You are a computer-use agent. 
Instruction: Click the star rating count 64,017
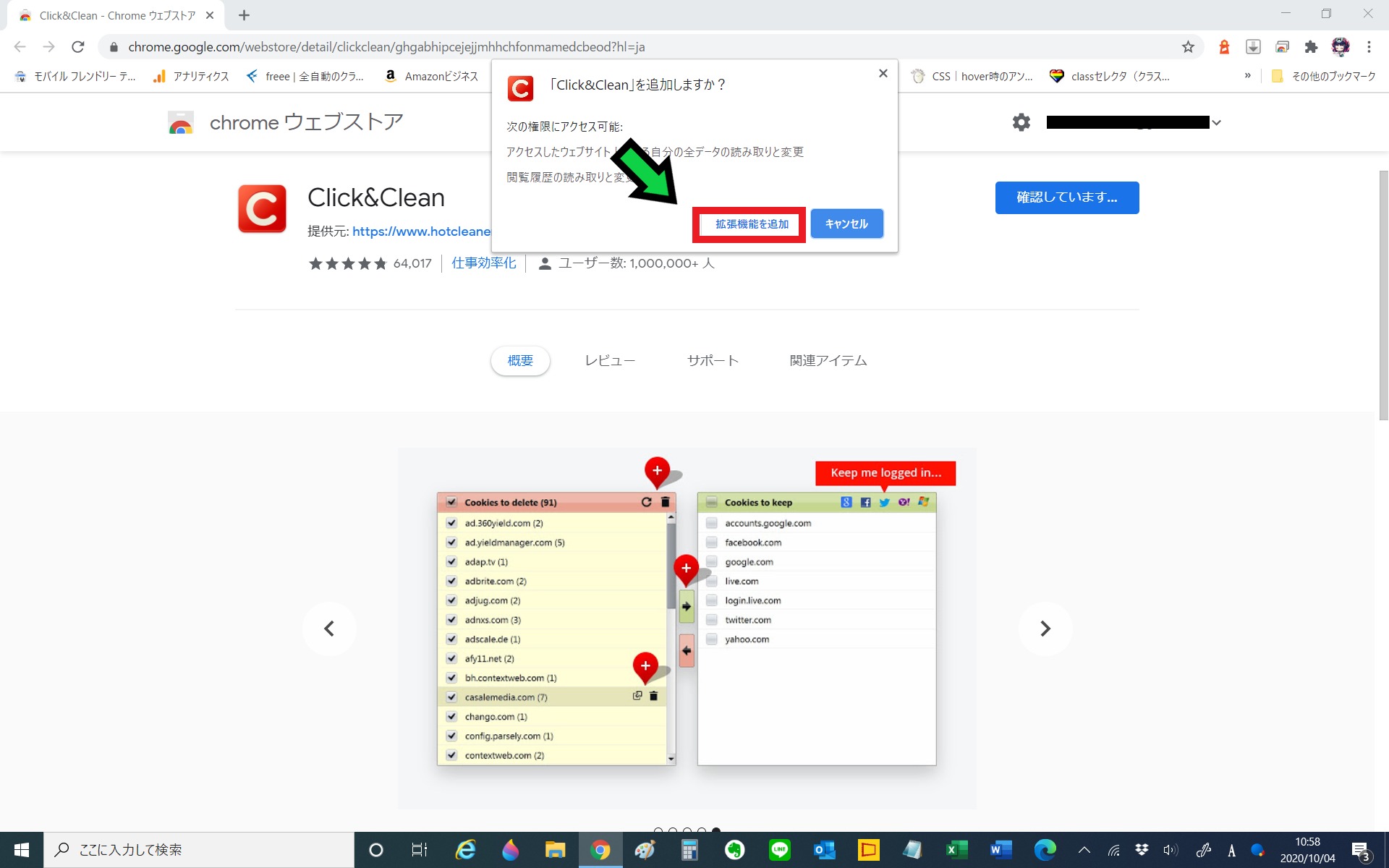coord(412,263)
